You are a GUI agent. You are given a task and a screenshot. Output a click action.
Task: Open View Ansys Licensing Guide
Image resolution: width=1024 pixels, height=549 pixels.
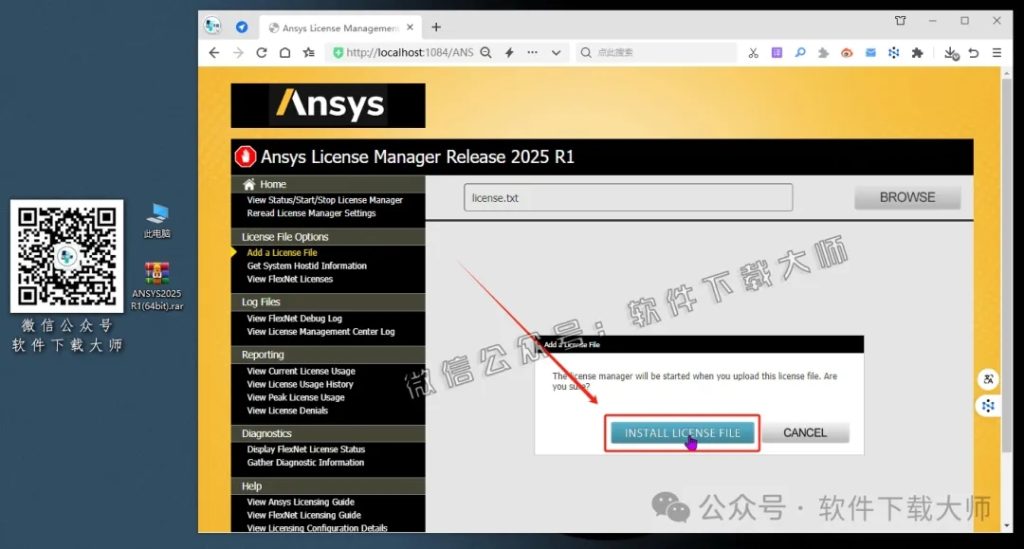300,502
